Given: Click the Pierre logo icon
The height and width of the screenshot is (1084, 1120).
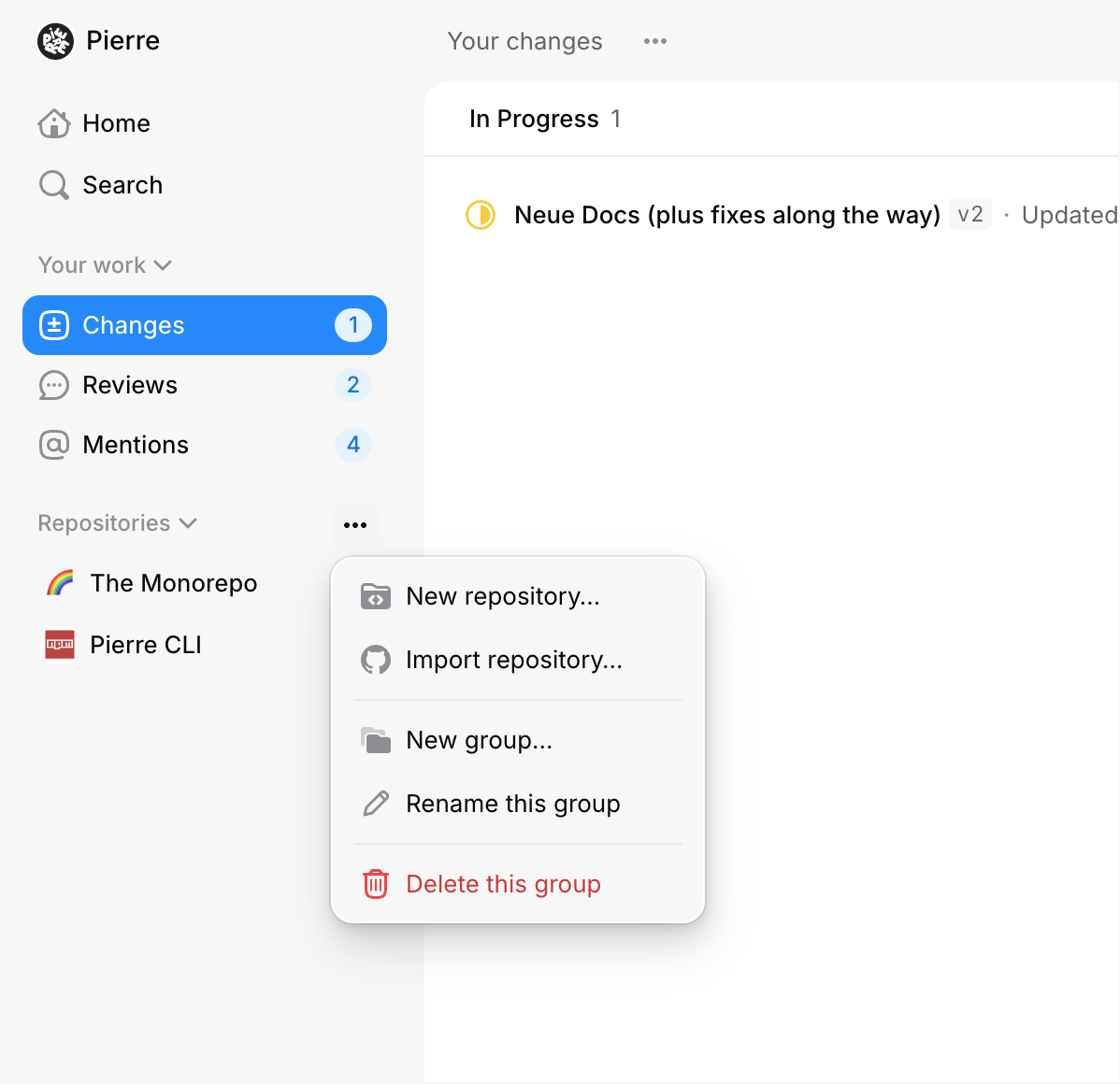Looking at the screenshot, I should [55, 41].
